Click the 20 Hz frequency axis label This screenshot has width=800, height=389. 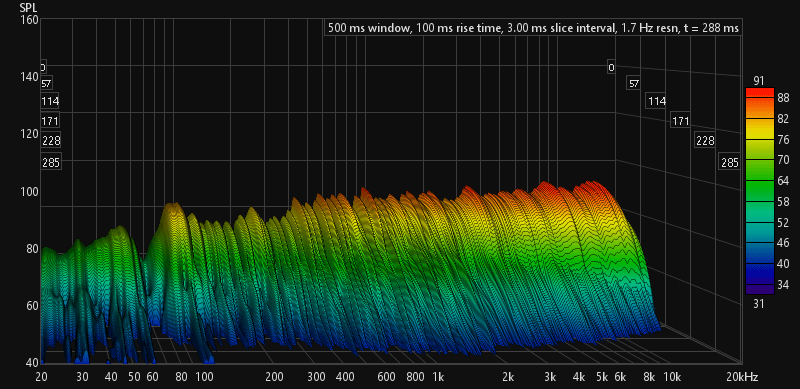pyautogui.click(x=41, y=378)
